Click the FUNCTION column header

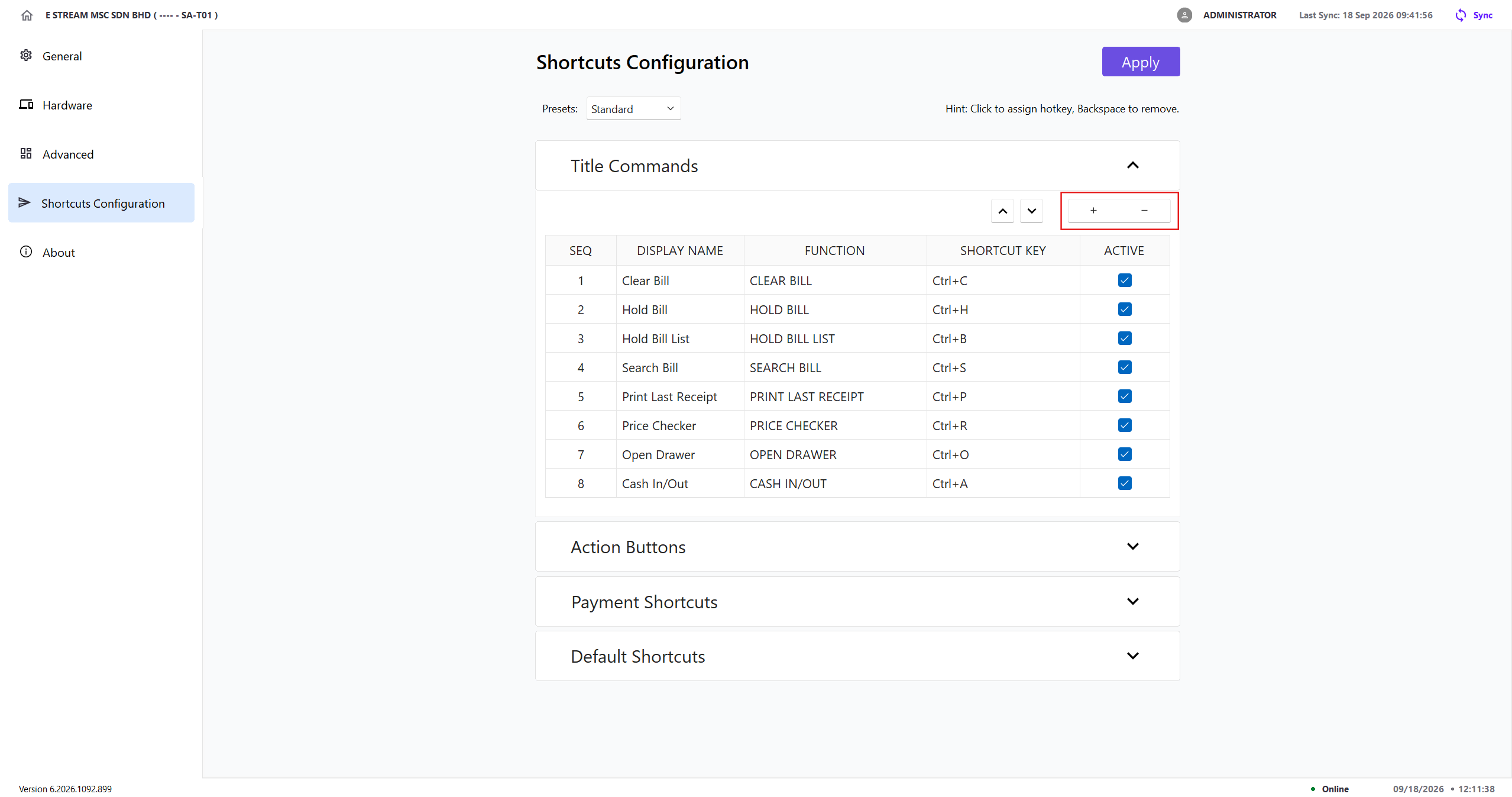coord(835,250)
